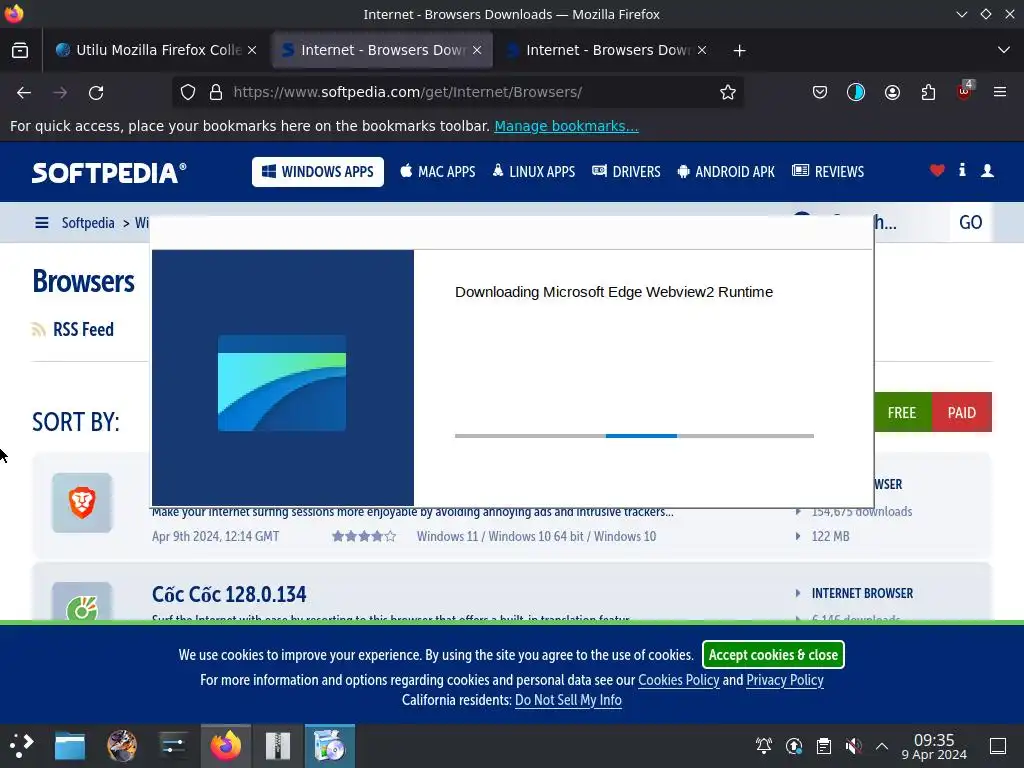1024x768 pixels.
Task: Filter by FREE software
Action: [902, 413]
